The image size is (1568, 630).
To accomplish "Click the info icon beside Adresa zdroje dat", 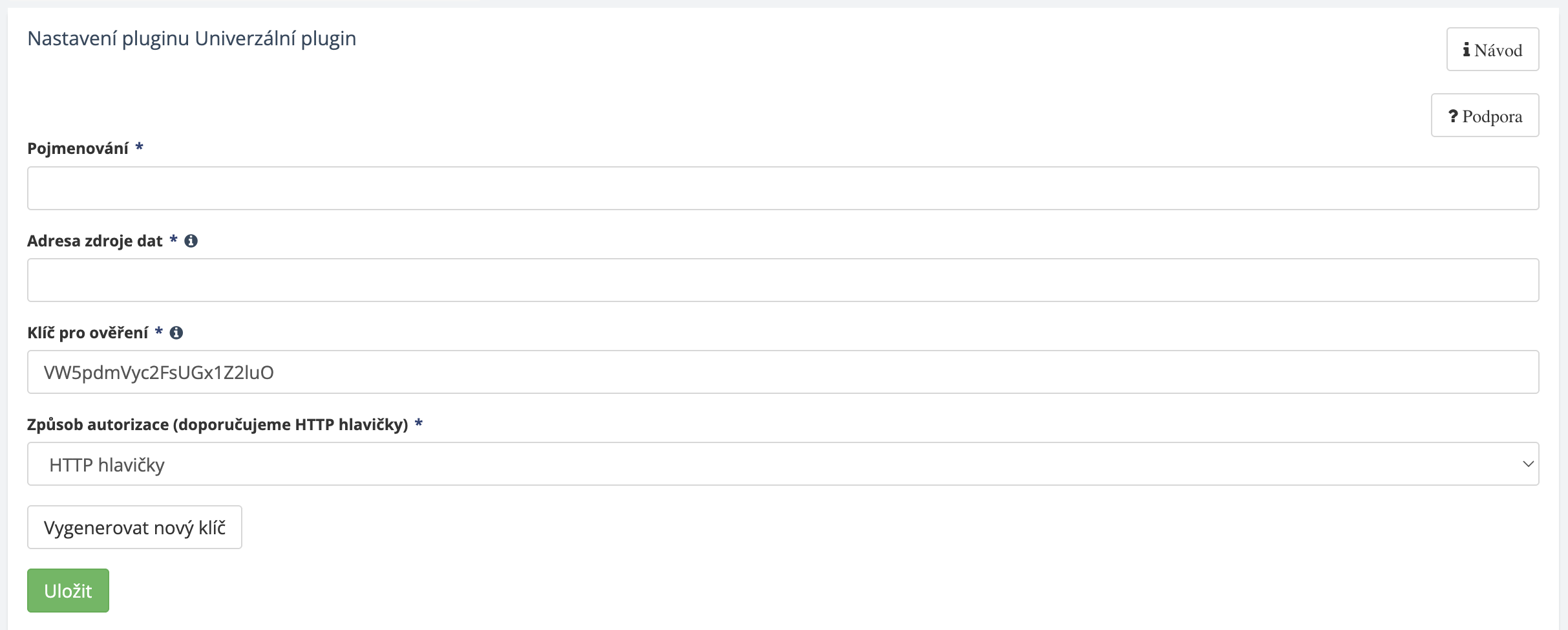I will click(x=191, y=241).
